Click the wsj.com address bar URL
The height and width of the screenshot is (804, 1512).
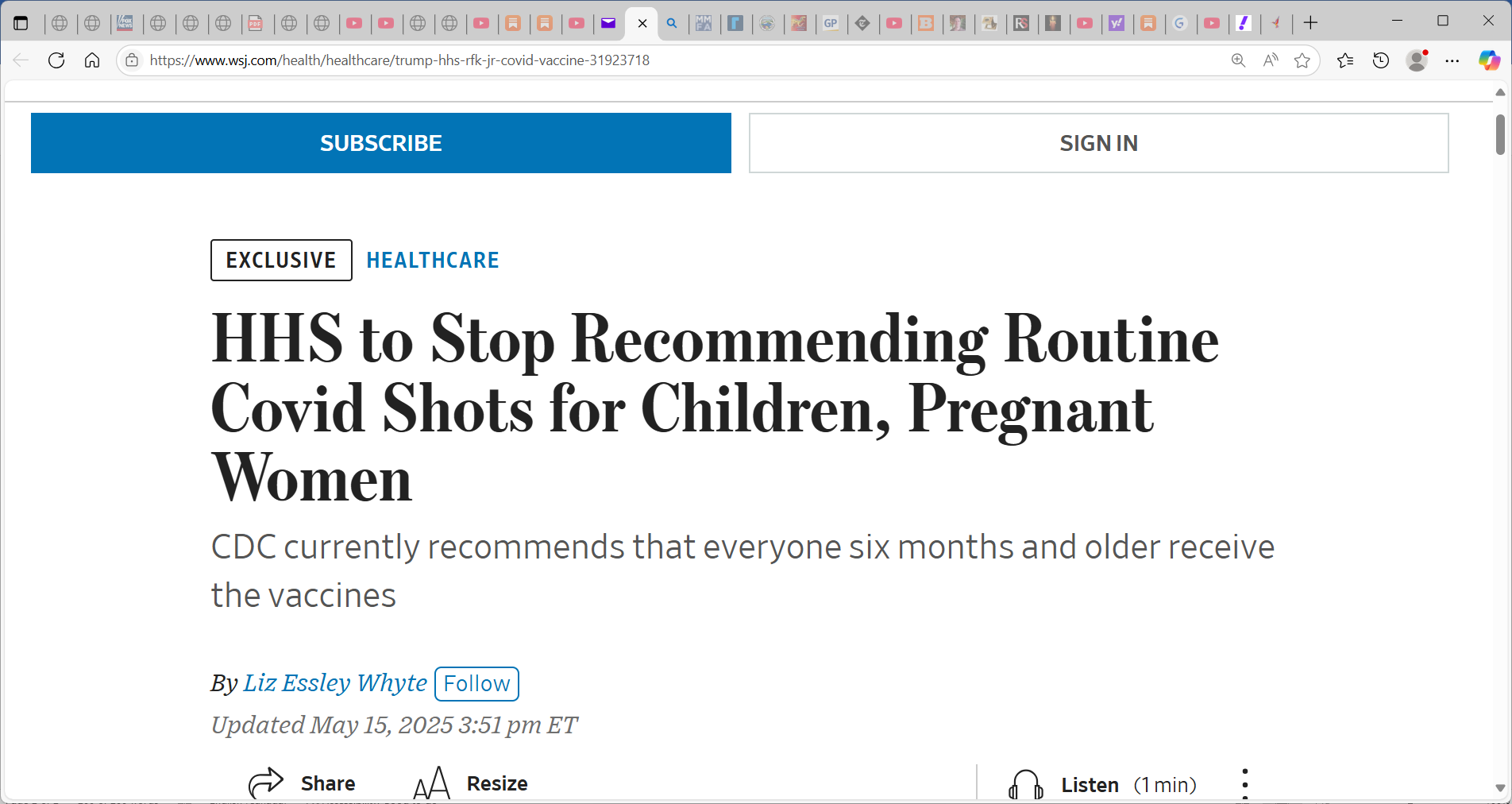(x=399, y=60)
